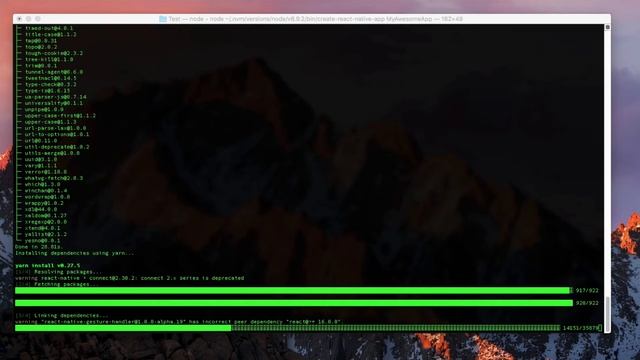This screenshot has height=360, width=640.
Task: Click the 'connect 2.x series is deprecated' warning
Action: [x=129, y=278]
